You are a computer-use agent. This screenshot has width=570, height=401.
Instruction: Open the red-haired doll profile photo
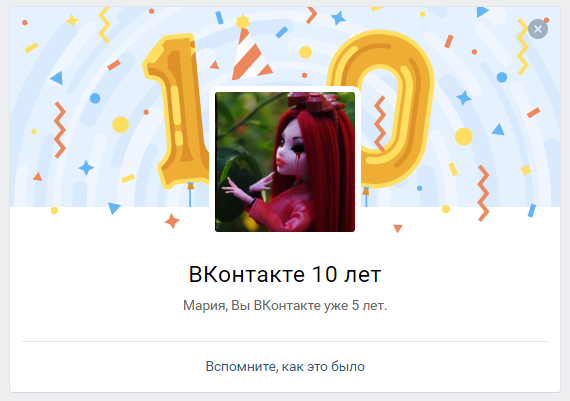[285, 162]
